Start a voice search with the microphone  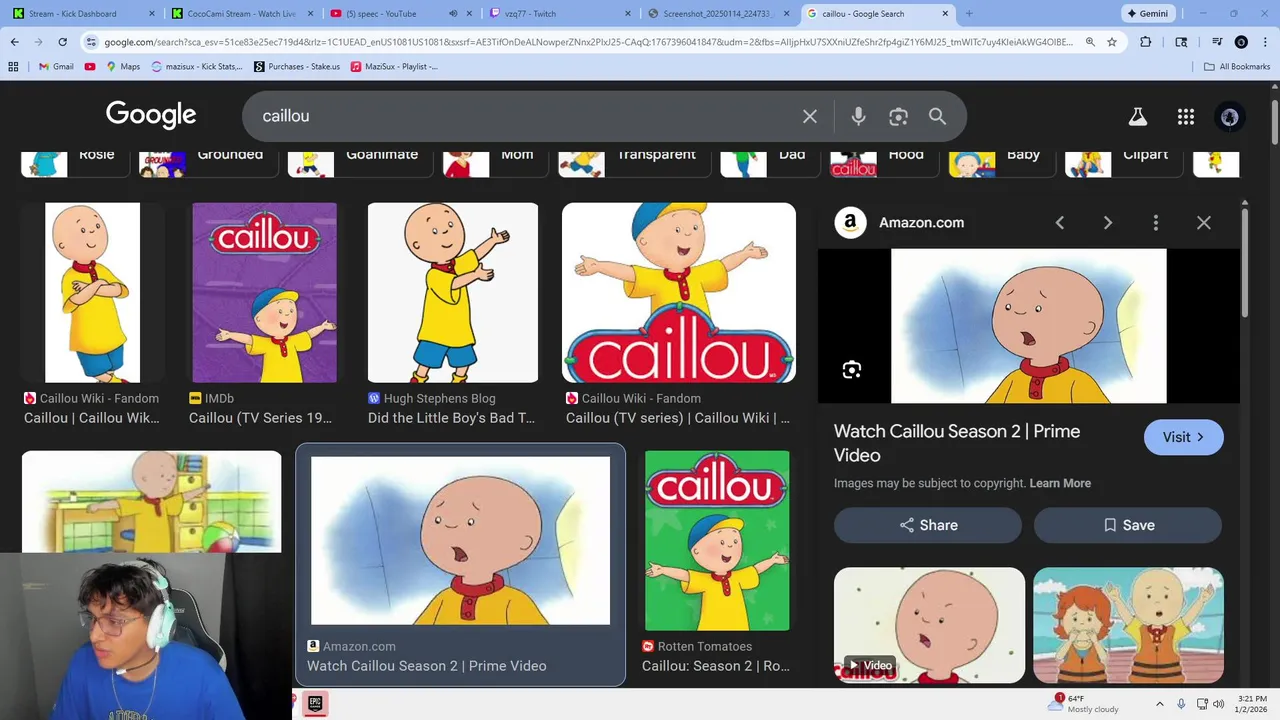tap(858, 116)
